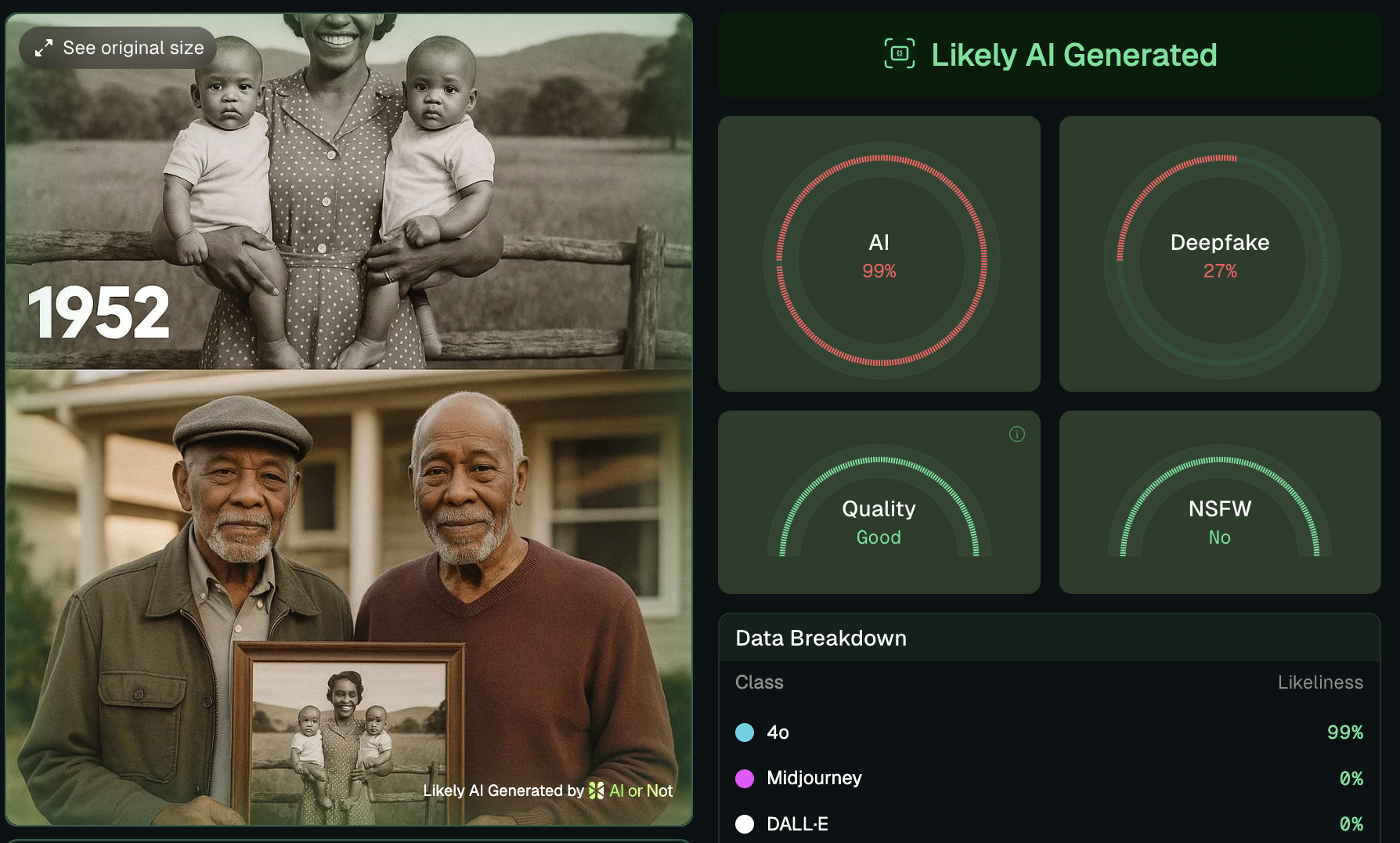Click the AI 99% circular gauge
Image resolution: width=1400 pixels, height=843 pixels.
tap(881, 260)
